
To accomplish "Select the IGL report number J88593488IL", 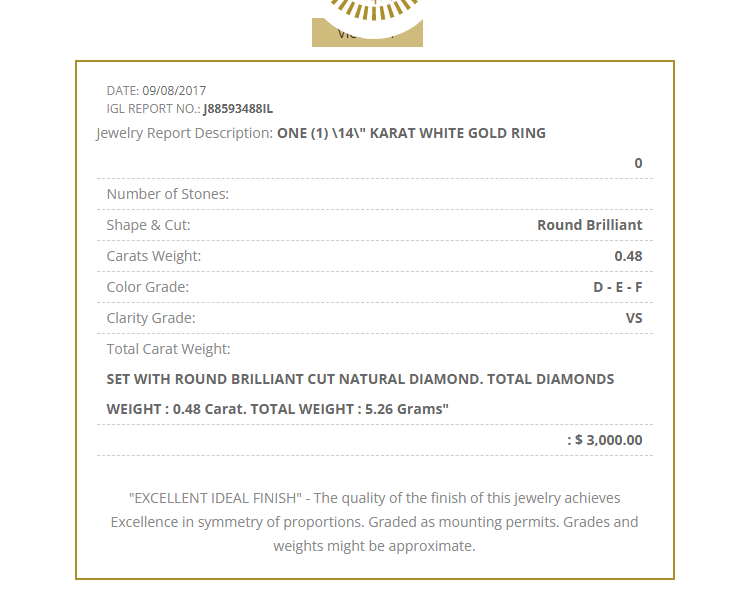I will [238, 108].
